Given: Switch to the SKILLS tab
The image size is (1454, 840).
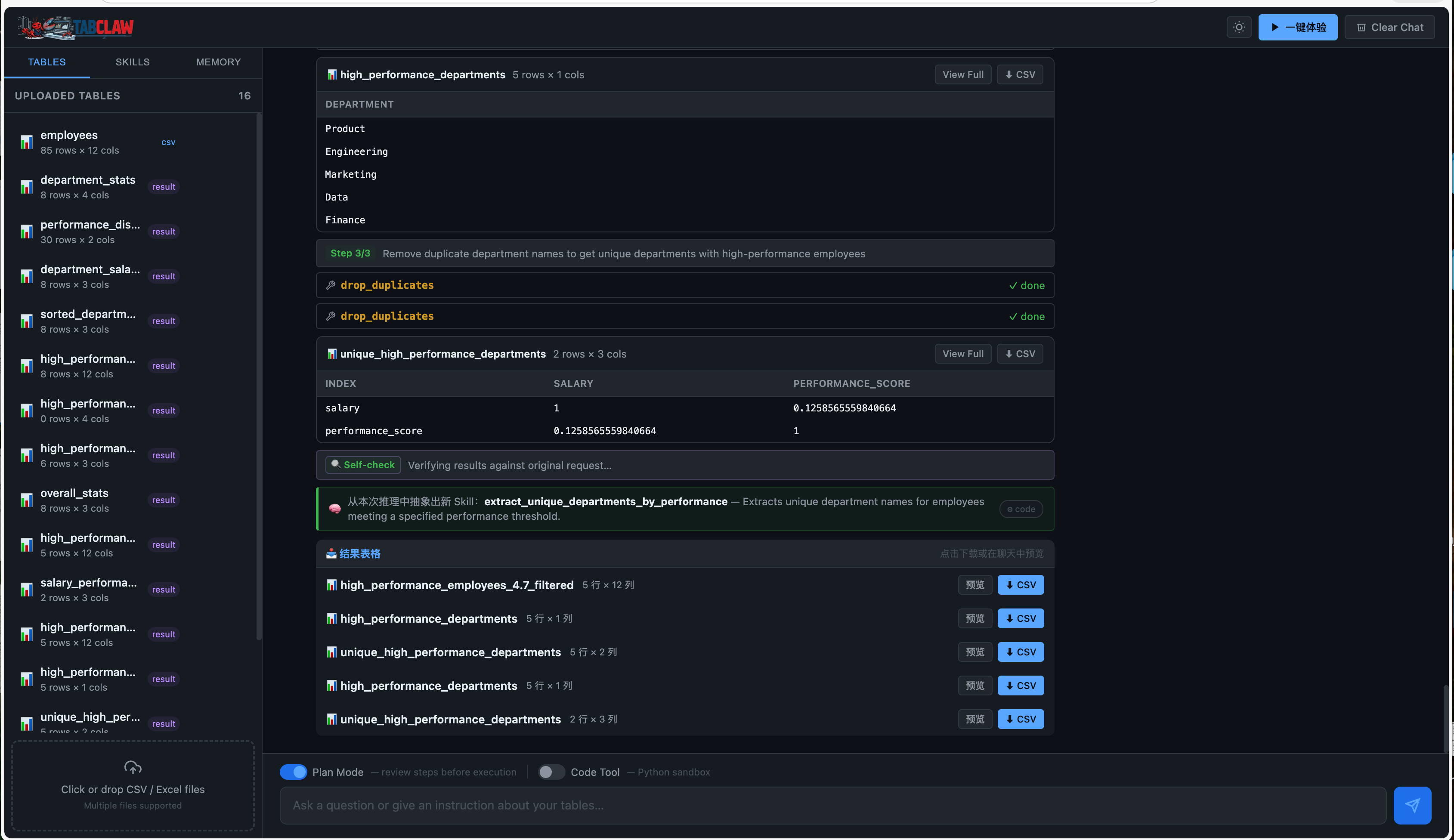Looking at the screenshot, I should coord(132,62).
